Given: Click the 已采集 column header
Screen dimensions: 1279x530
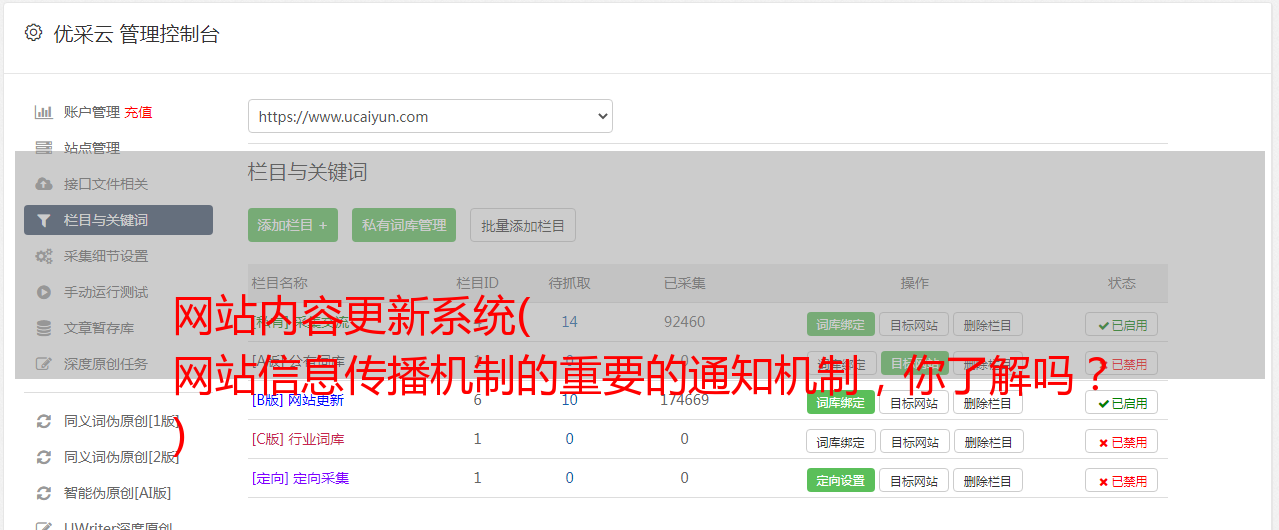Looking at the screenshot, I should point(684,283).
